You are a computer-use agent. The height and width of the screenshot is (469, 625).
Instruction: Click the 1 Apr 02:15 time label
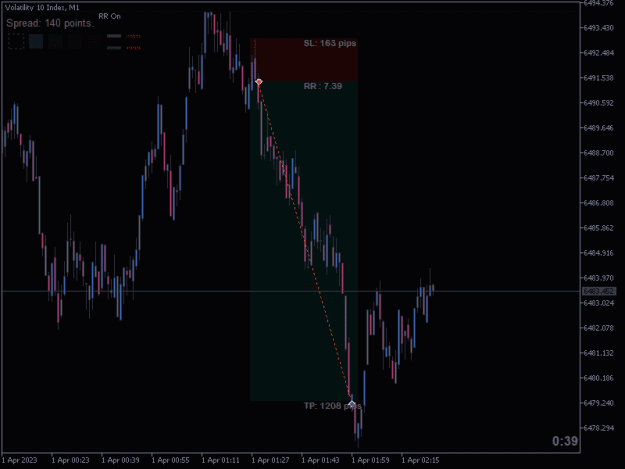point(420,460)
